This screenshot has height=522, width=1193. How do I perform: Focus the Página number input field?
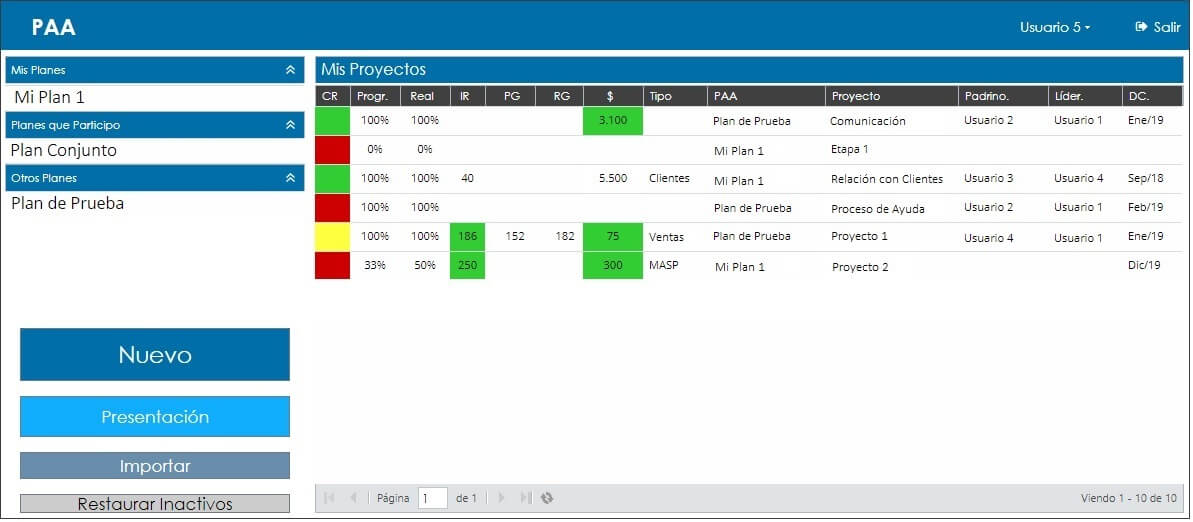tap(433, 498)
